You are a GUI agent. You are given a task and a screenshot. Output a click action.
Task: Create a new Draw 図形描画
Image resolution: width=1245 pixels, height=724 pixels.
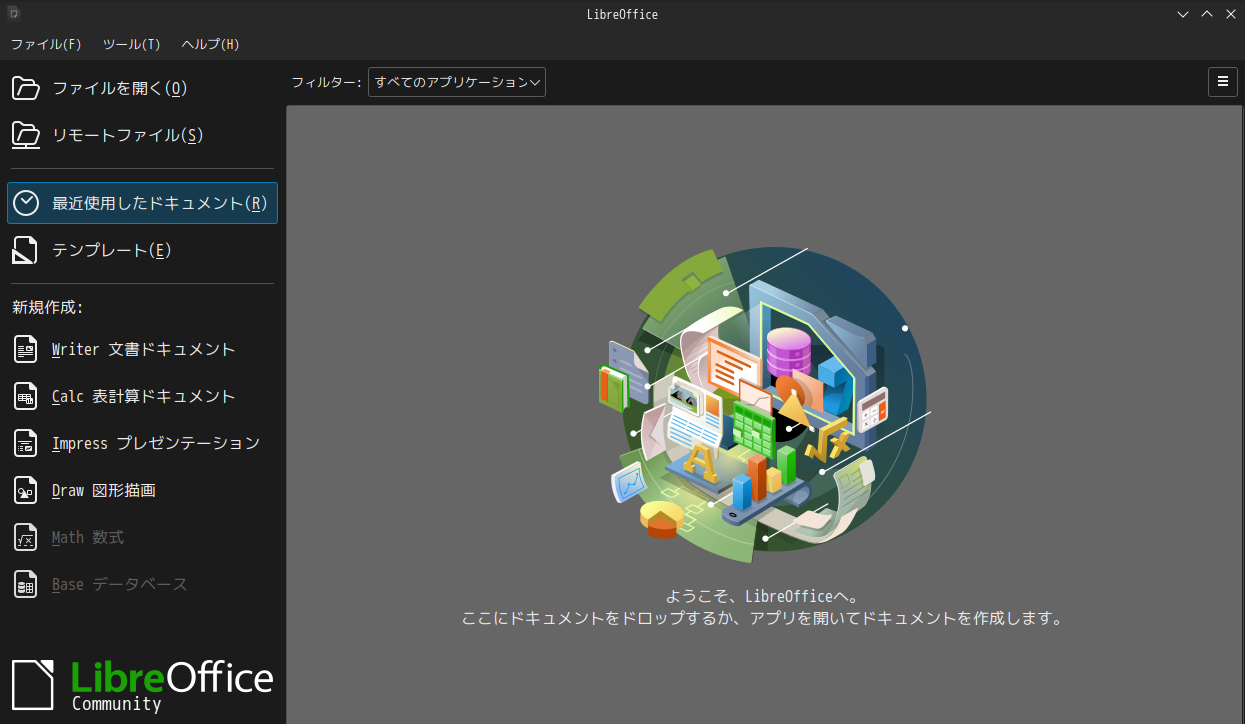[140, 490]
